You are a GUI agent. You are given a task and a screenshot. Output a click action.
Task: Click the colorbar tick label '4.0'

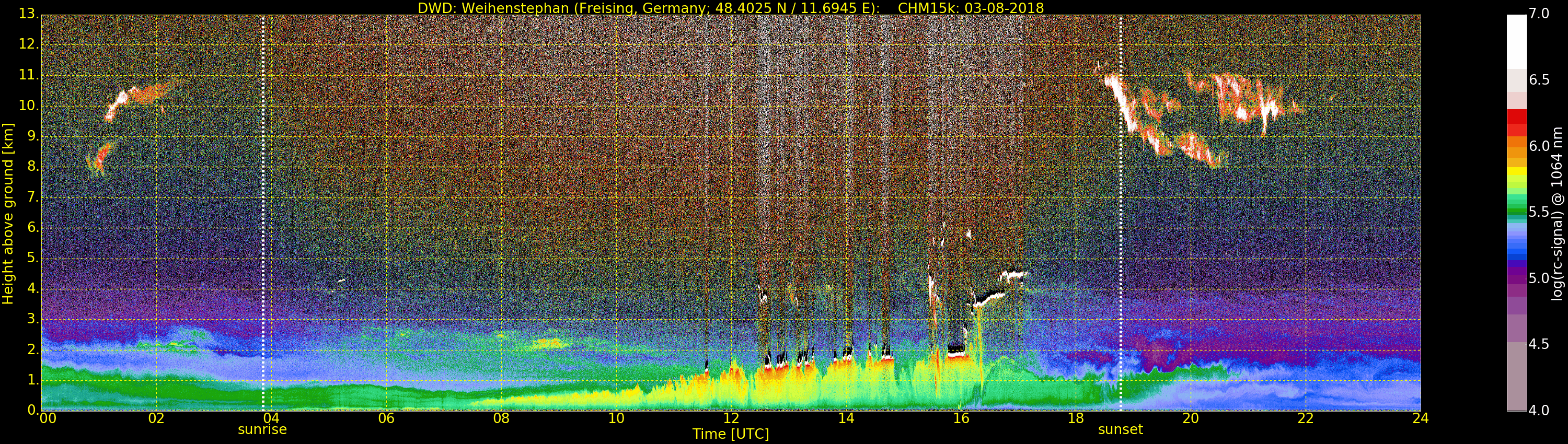pos(1539,410)
